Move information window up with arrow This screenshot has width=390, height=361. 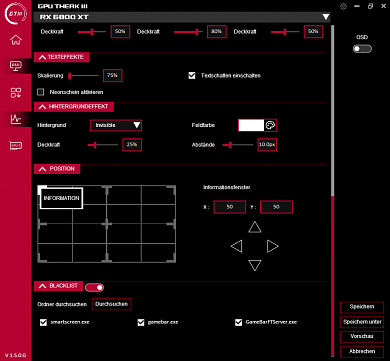coord(255,227)
